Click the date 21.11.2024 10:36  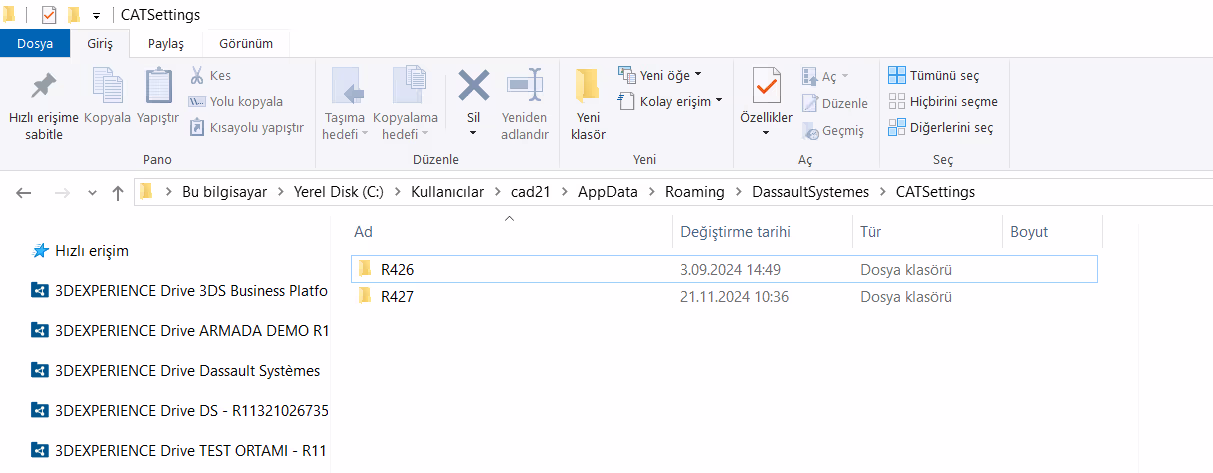(735, 297)
